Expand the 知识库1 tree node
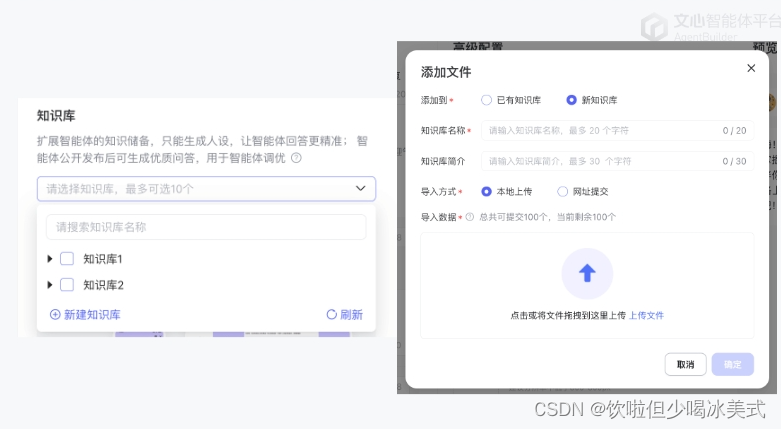The width and height of the screenshot is (781, 429). (50, 259)
